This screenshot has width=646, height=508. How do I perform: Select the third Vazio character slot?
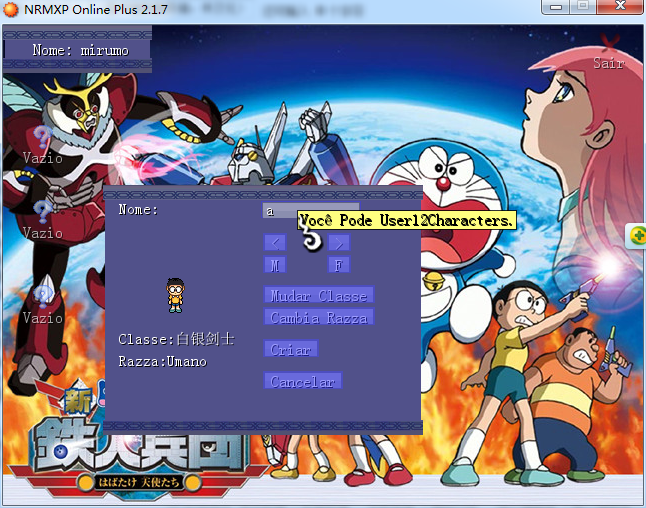pyautogui.click(x=42, y=305)
